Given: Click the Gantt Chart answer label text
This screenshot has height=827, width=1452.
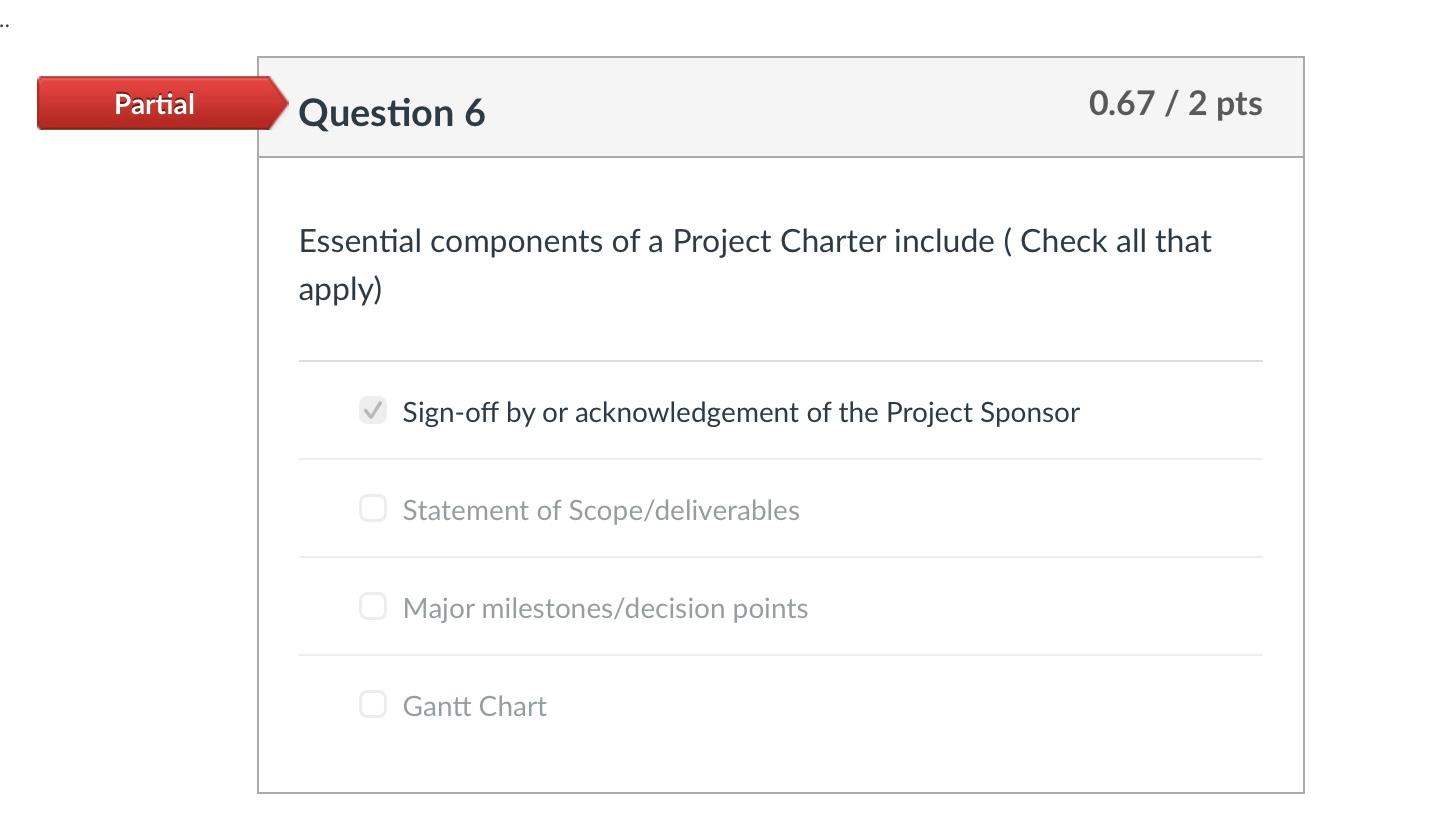Looking at the screenshot, I should [474, 705].
